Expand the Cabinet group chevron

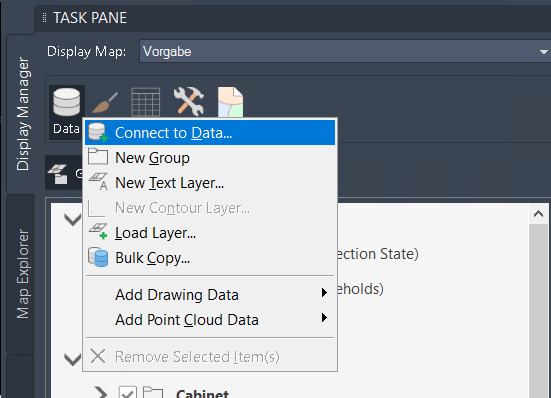[101, 392]
